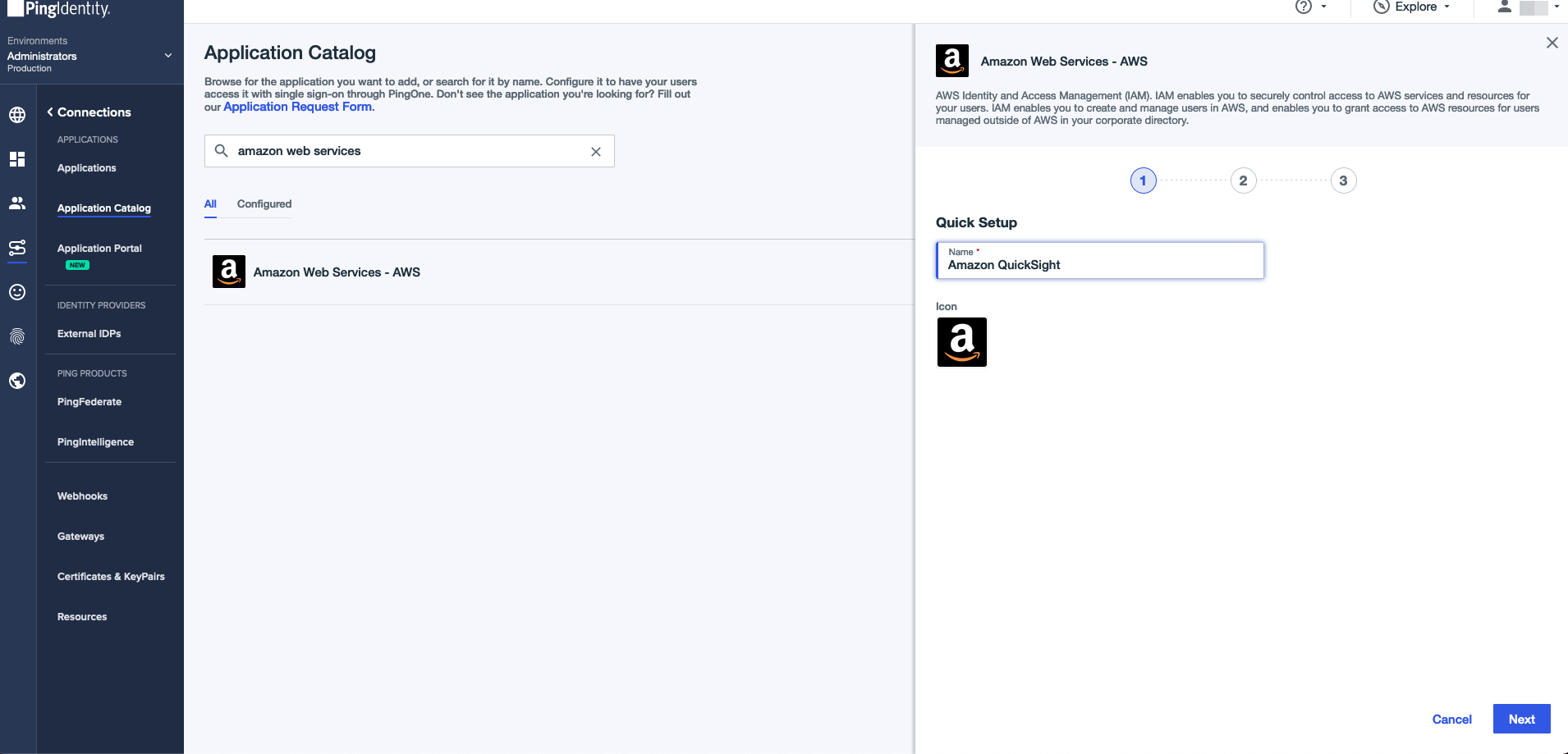Click the Explore compass icon
The height and width of the screenshot is (754, 1568).
click(x=1382, y=7)
